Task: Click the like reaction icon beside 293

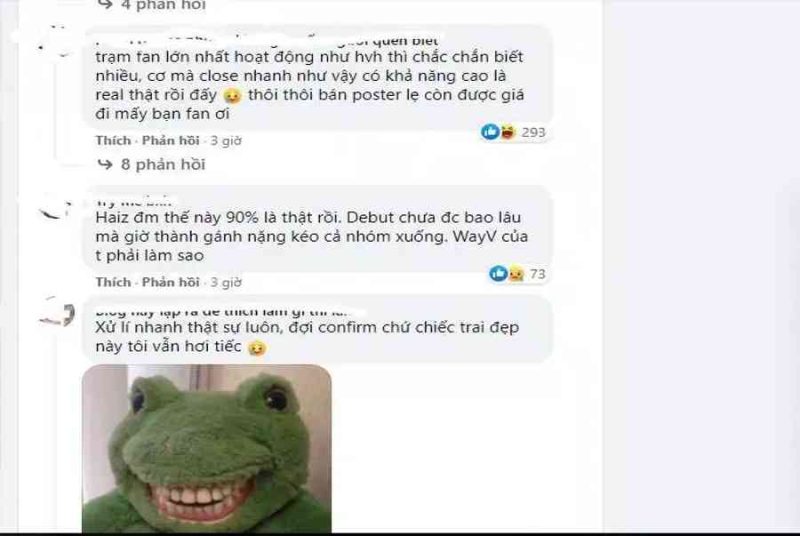Action: (x=490, y=132)
